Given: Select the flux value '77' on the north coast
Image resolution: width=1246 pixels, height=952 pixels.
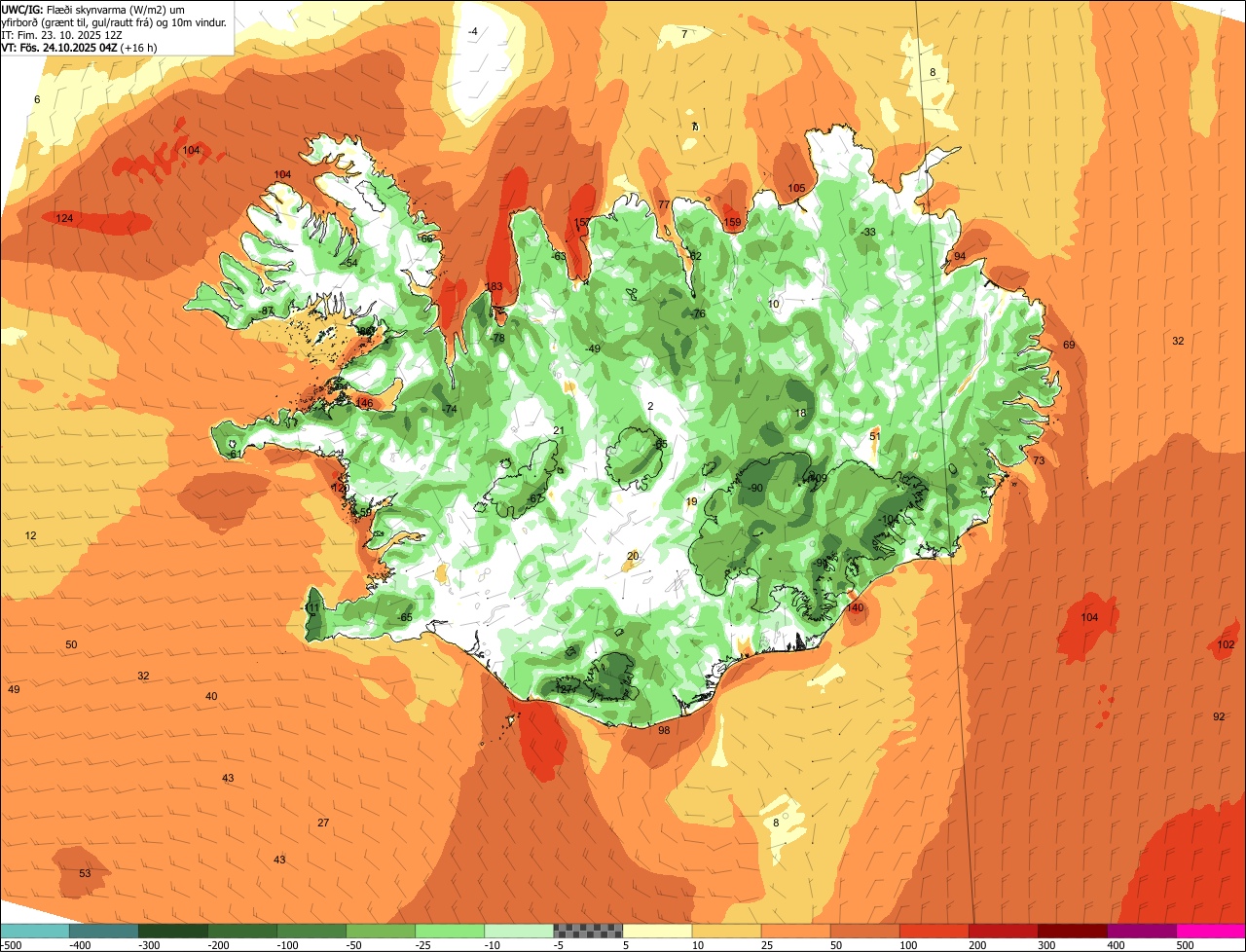Looking at the screenshot, I should (664, 204).
